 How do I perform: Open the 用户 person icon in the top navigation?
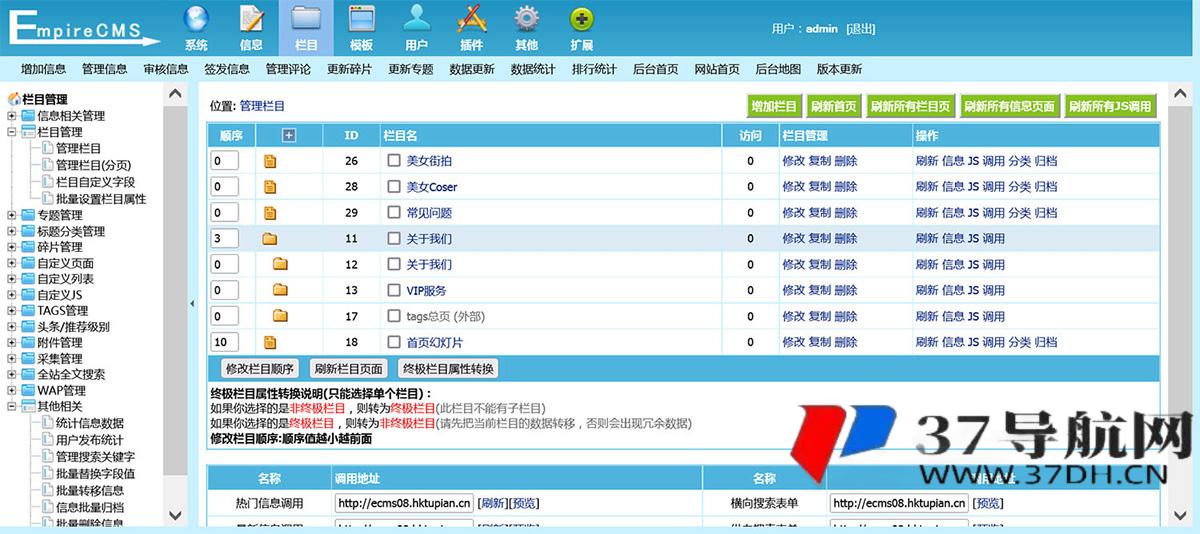(416, 19)
